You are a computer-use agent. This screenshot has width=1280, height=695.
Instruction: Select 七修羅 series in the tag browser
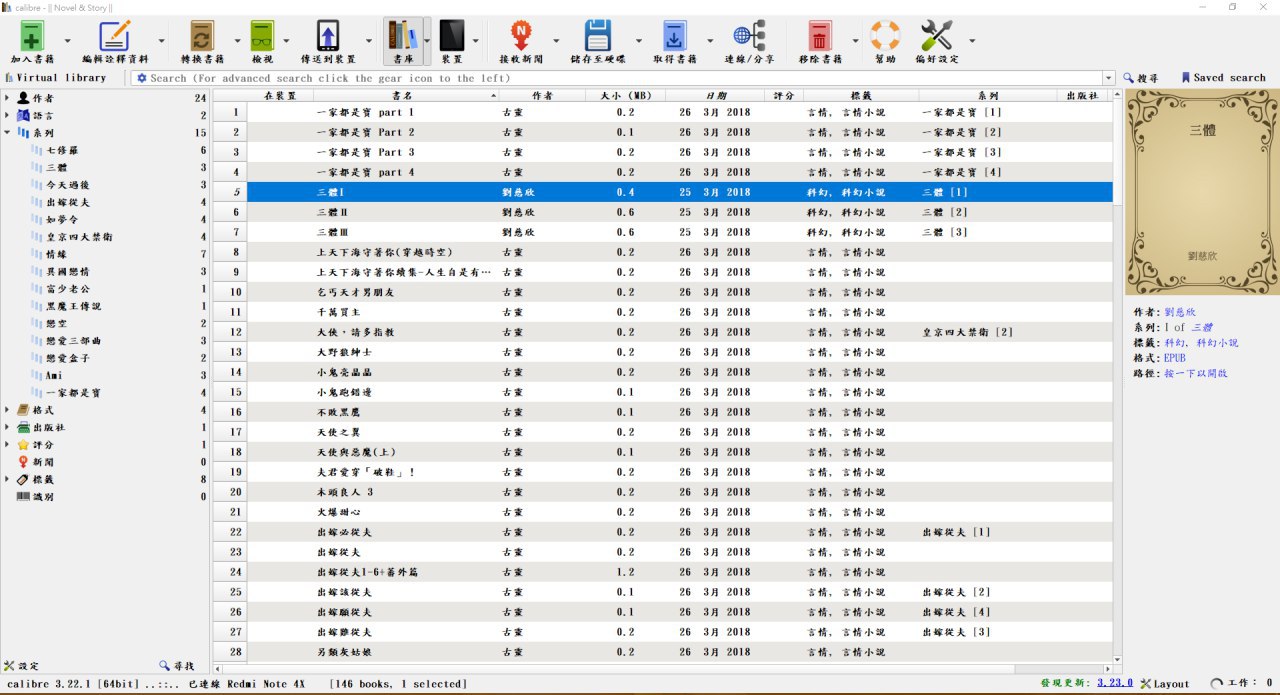point(62,150)
